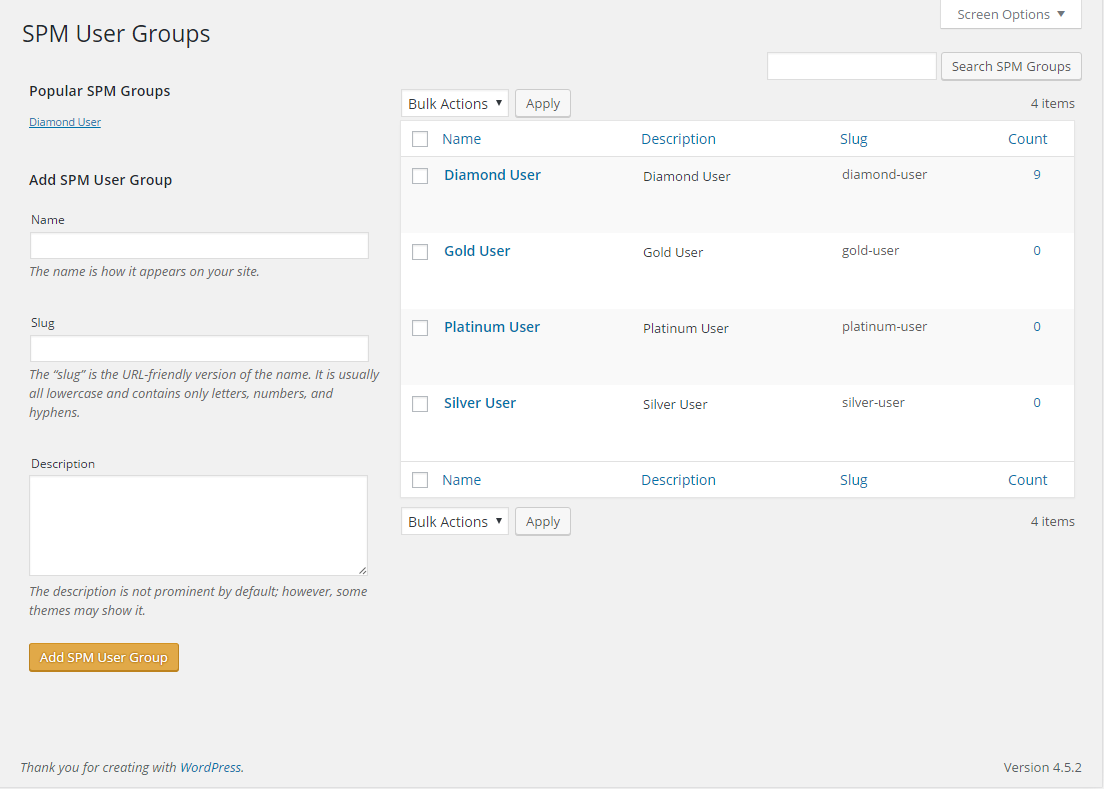Click Diamond User count of 9
Screen dimensions: 1104x789
[x=1036, y=175]
